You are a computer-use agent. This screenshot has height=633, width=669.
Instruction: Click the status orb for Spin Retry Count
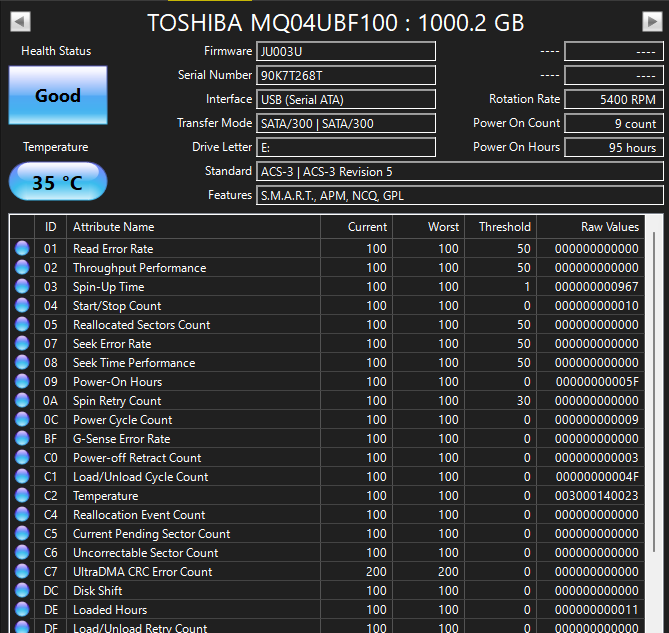click(x=22, y=400)
